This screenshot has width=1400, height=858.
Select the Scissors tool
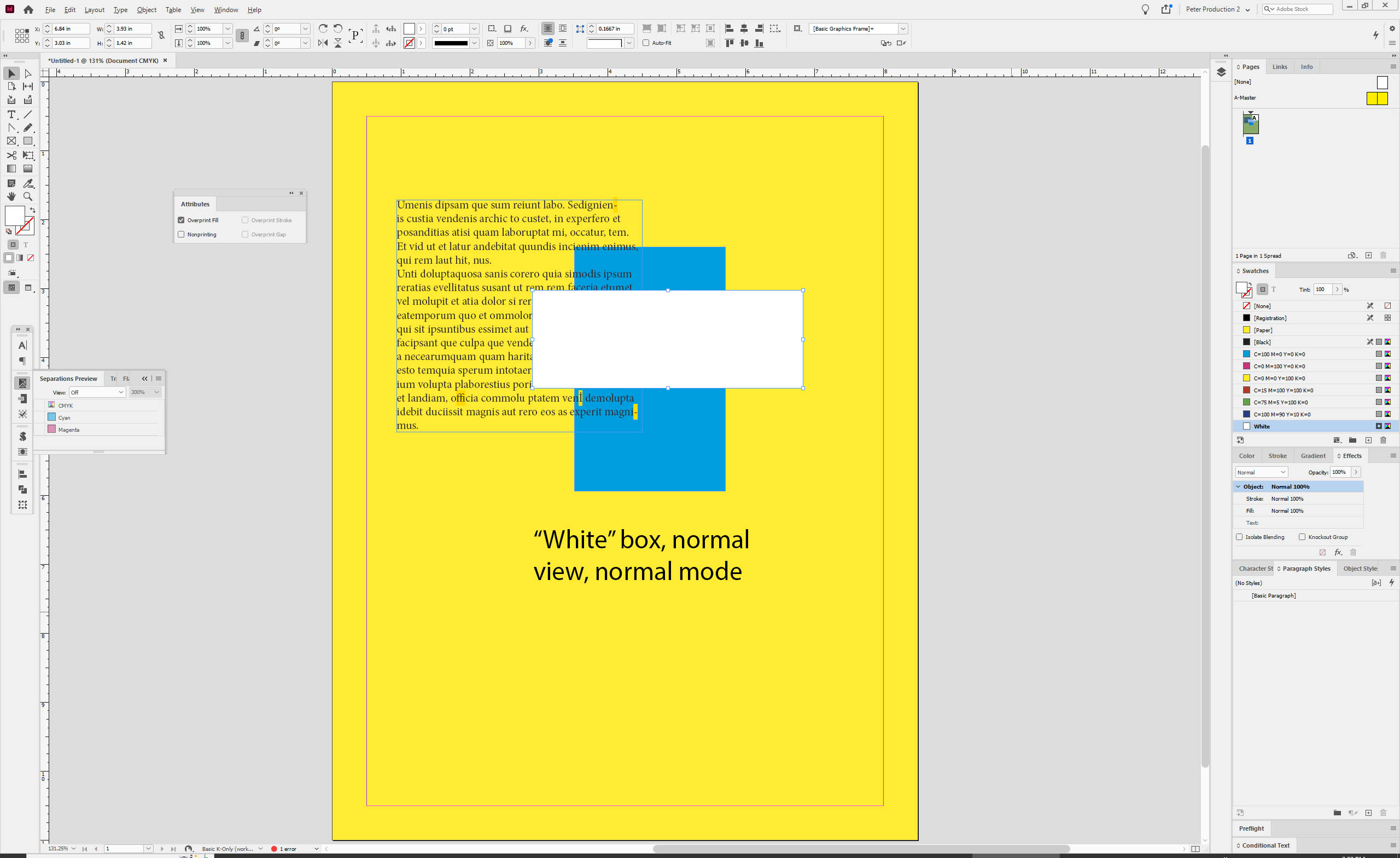[11, 155]
